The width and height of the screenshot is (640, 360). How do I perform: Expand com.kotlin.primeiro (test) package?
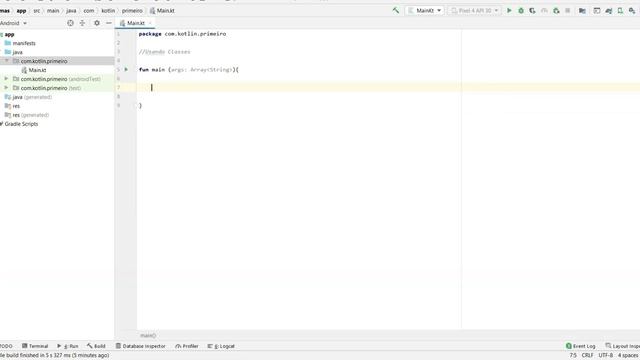pyautogui.click(x=6, y=88)
